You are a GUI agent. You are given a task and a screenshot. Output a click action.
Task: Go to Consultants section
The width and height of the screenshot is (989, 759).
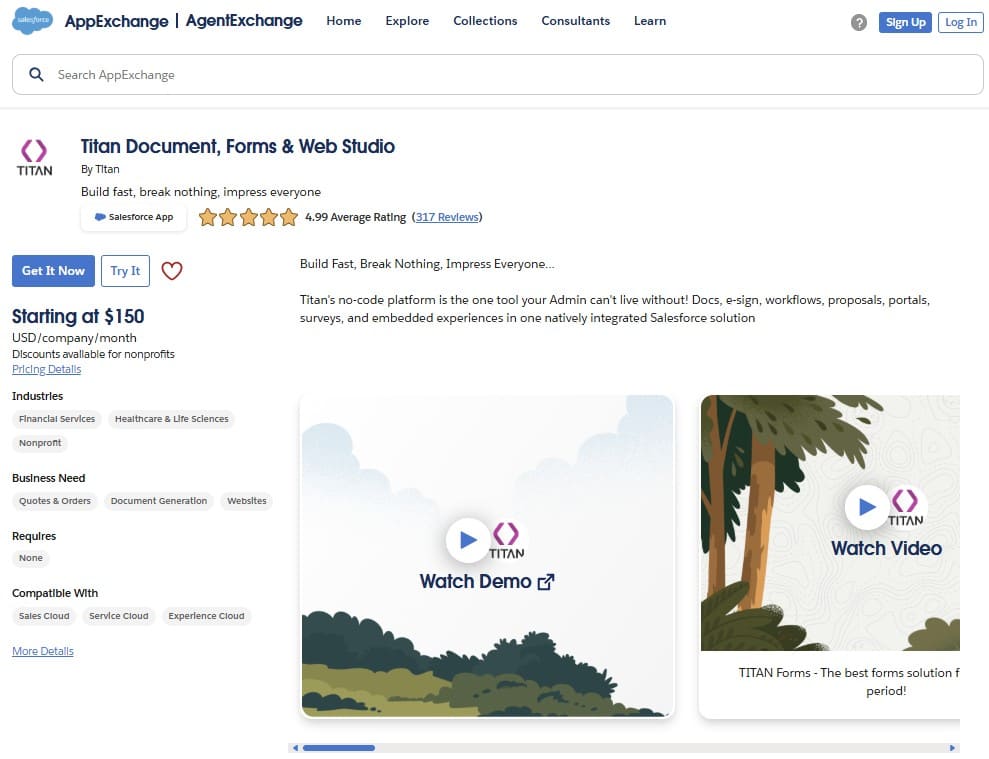click(575, 21)
